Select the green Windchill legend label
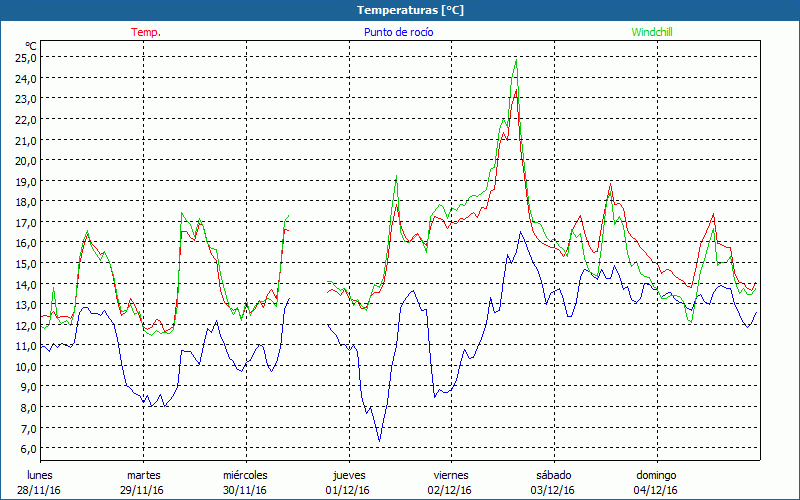The height and width of the screenshot is (500, 800). coord(655,32)
